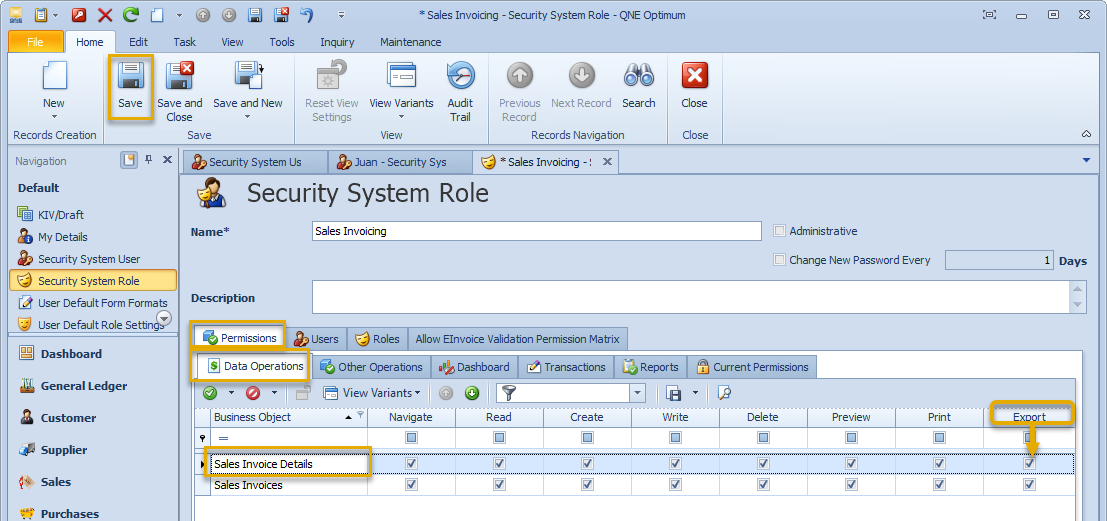Click the green checkmark grant icon in grid toolbar
This screenshot has width=1107, height=521.
point(210,393)
